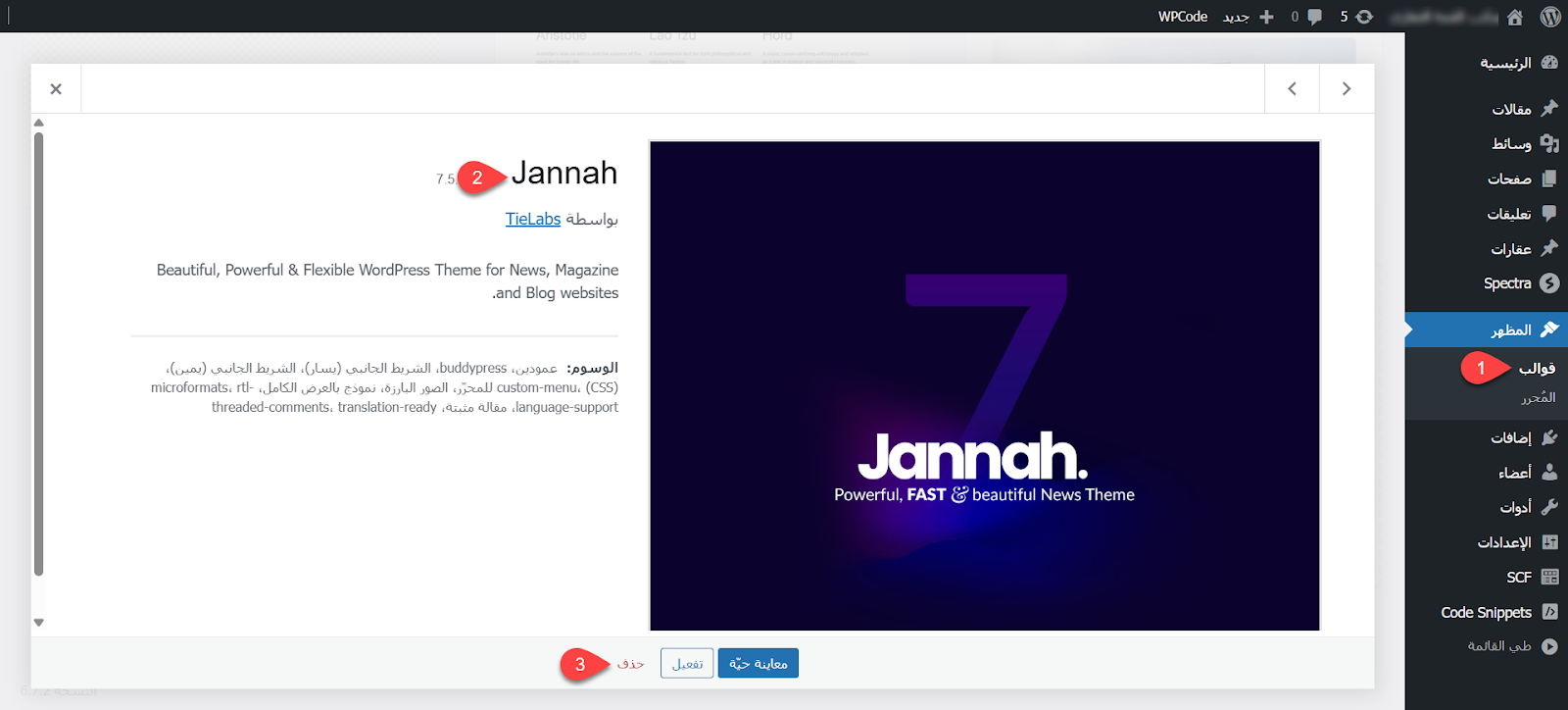The height and width of the screenshot is (710, 1568).
Task: Click the left chevron theme navigation arrow
Action: click(x=1292, y=88)
